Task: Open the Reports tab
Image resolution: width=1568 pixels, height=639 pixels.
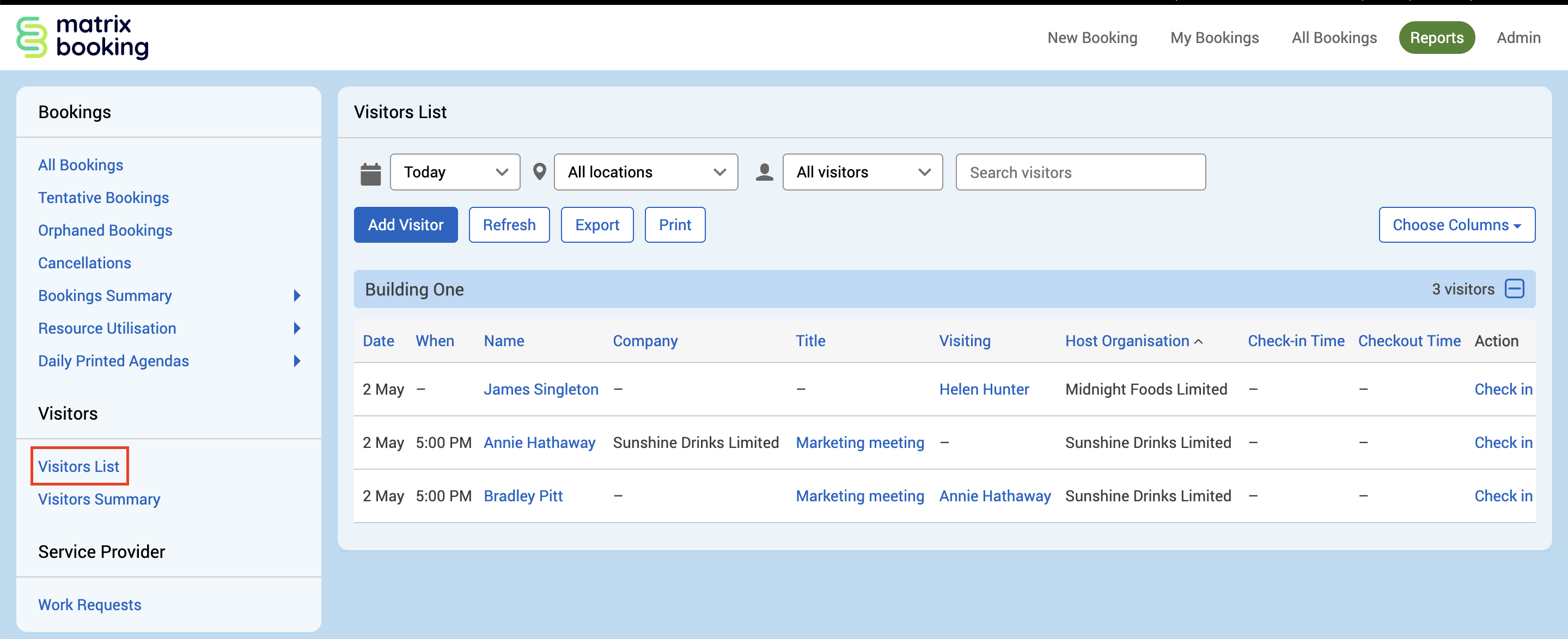Action: [1436, 38]
